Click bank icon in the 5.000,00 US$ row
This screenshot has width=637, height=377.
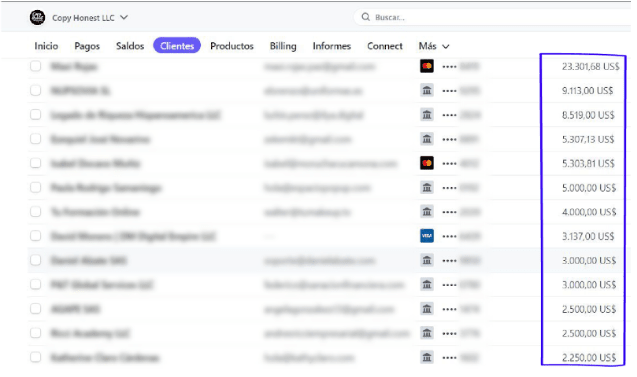(427, 187)
